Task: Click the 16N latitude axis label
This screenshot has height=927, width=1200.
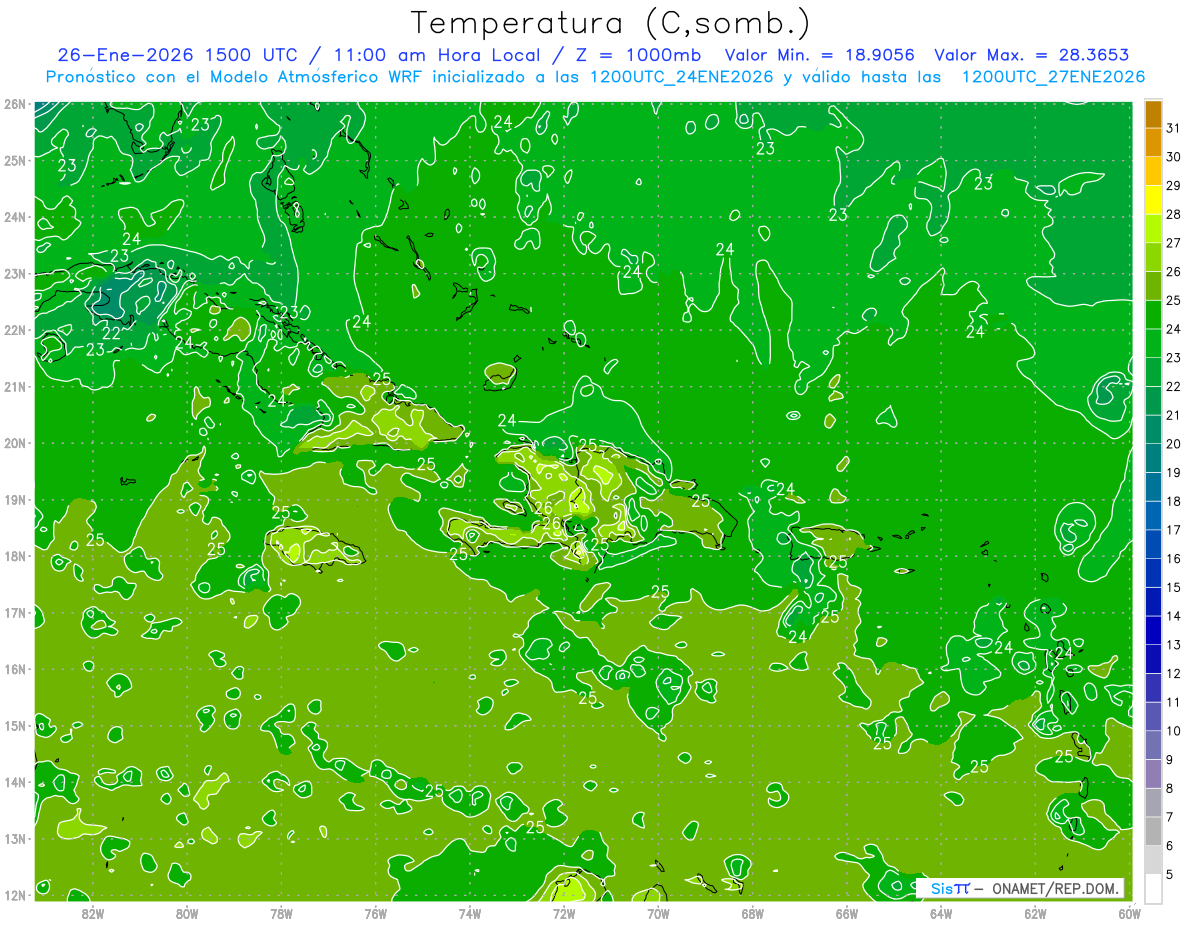Action: [15, 669]
